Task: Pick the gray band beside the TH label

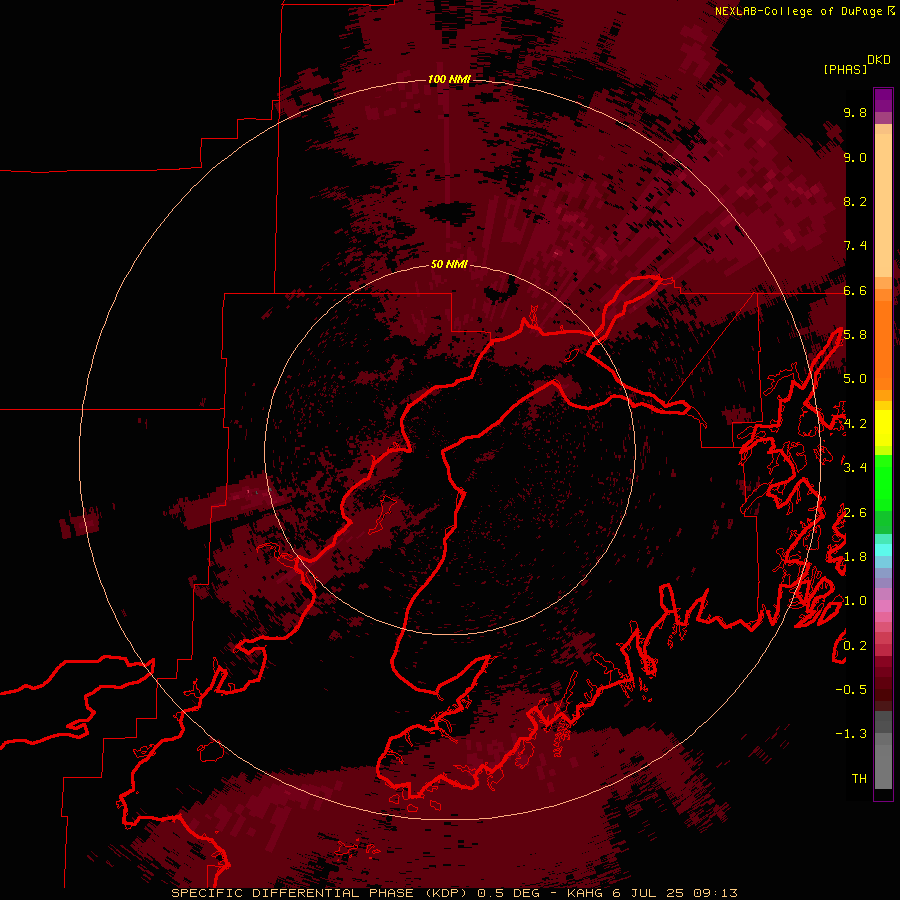Action: tap(883, 768)
